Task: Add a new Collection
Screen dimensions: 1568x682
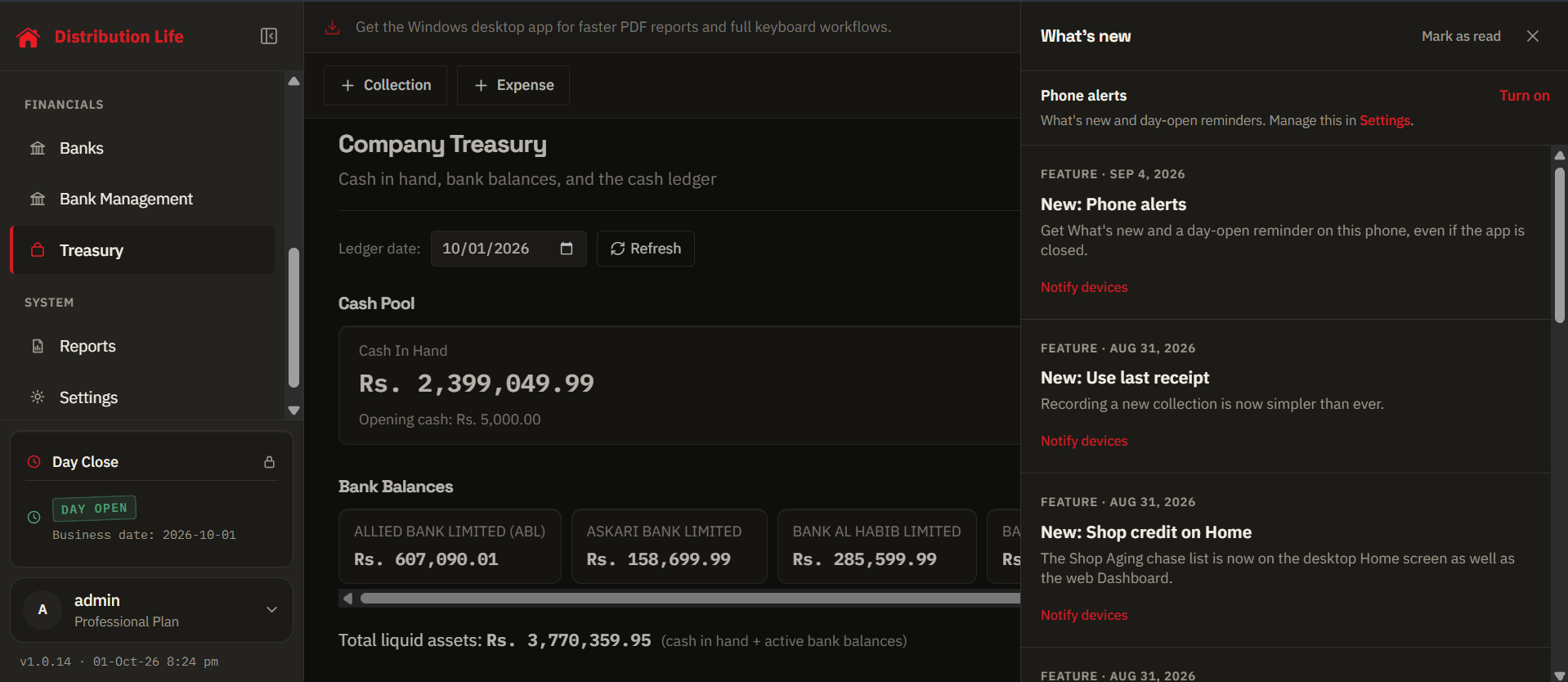Action: tap(385, 85)
